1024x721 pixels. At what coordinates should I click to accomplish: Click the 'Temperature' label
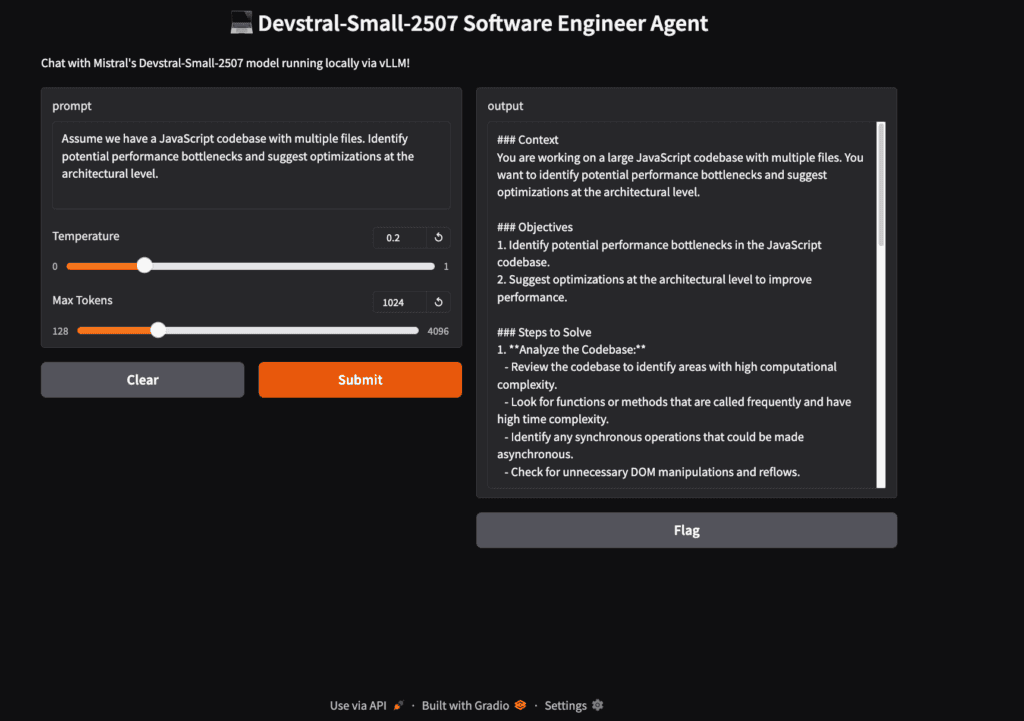(x=86, y=236)
